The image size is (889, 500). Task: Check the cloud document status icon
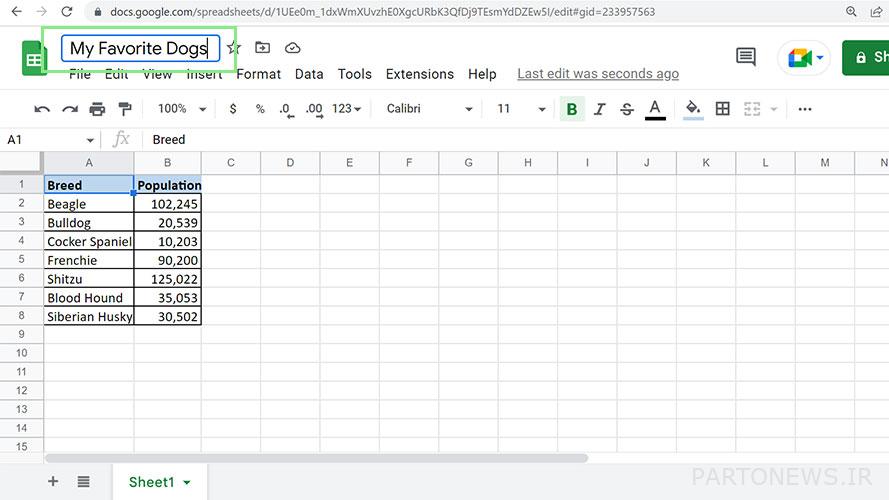(x=293, y=48)
